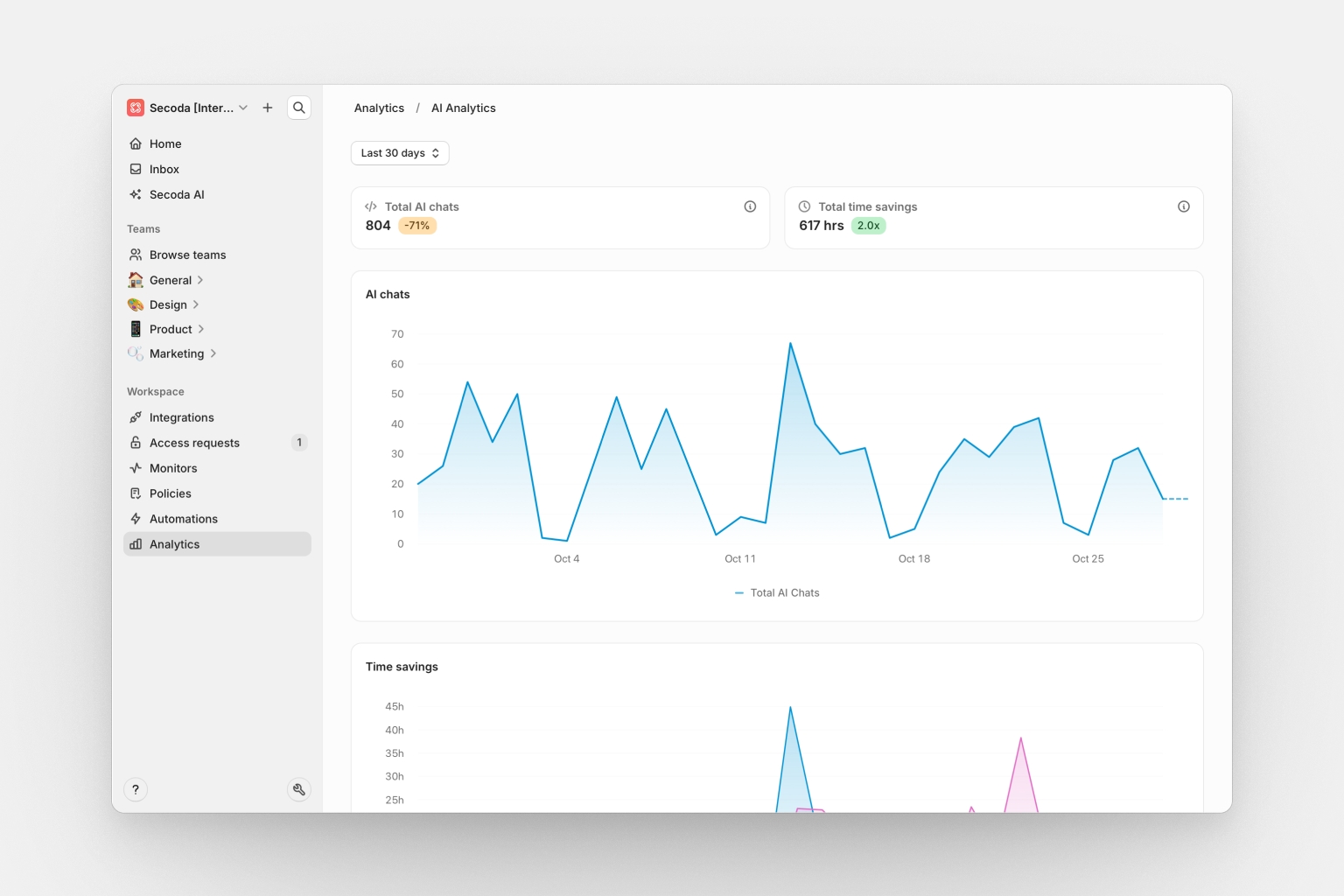Open the help question mark button
Viewport: 1344px width, 896px height.
tap(136, 789)
